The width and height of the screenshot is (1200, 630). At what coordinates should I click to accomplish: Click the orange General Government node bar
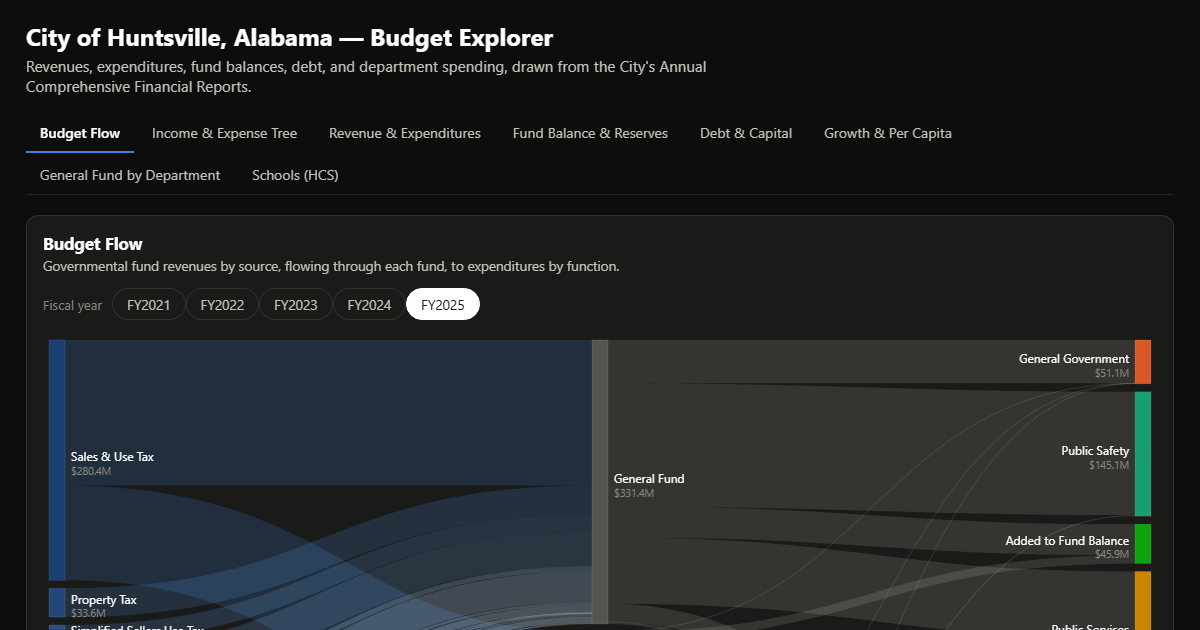pos(1143,362)
